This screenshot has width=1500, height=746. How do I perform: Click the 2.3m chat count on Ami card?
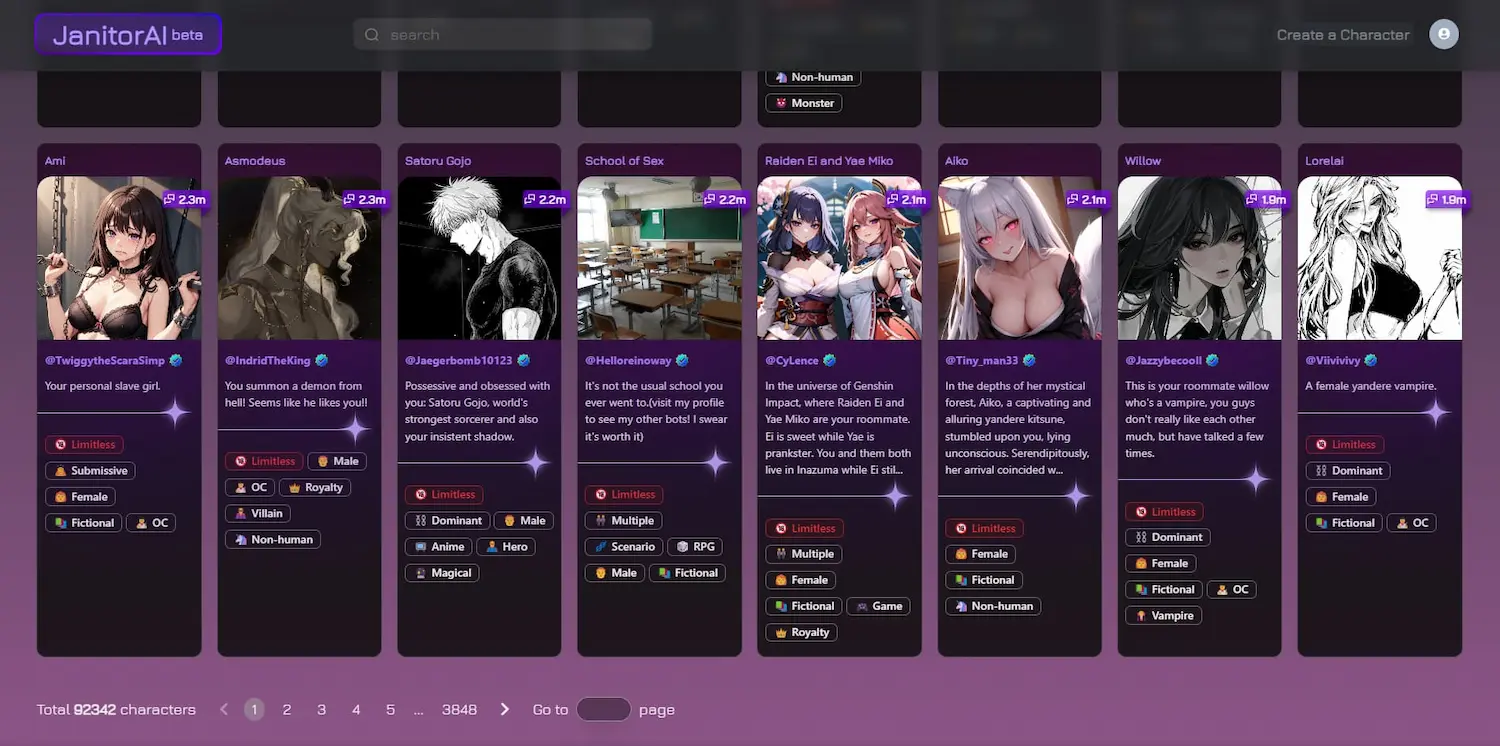click(x=185, y=200)
